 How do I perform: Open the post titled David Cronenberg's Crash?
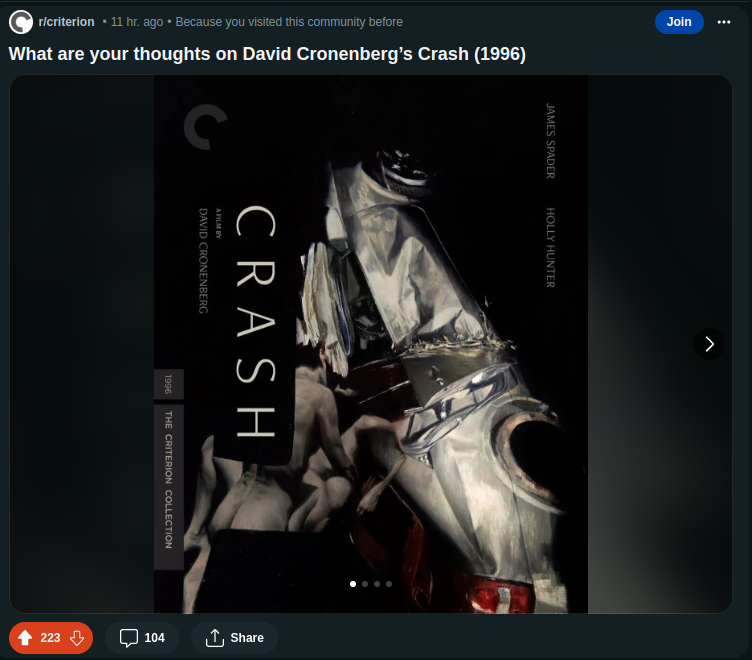[267, 54]
